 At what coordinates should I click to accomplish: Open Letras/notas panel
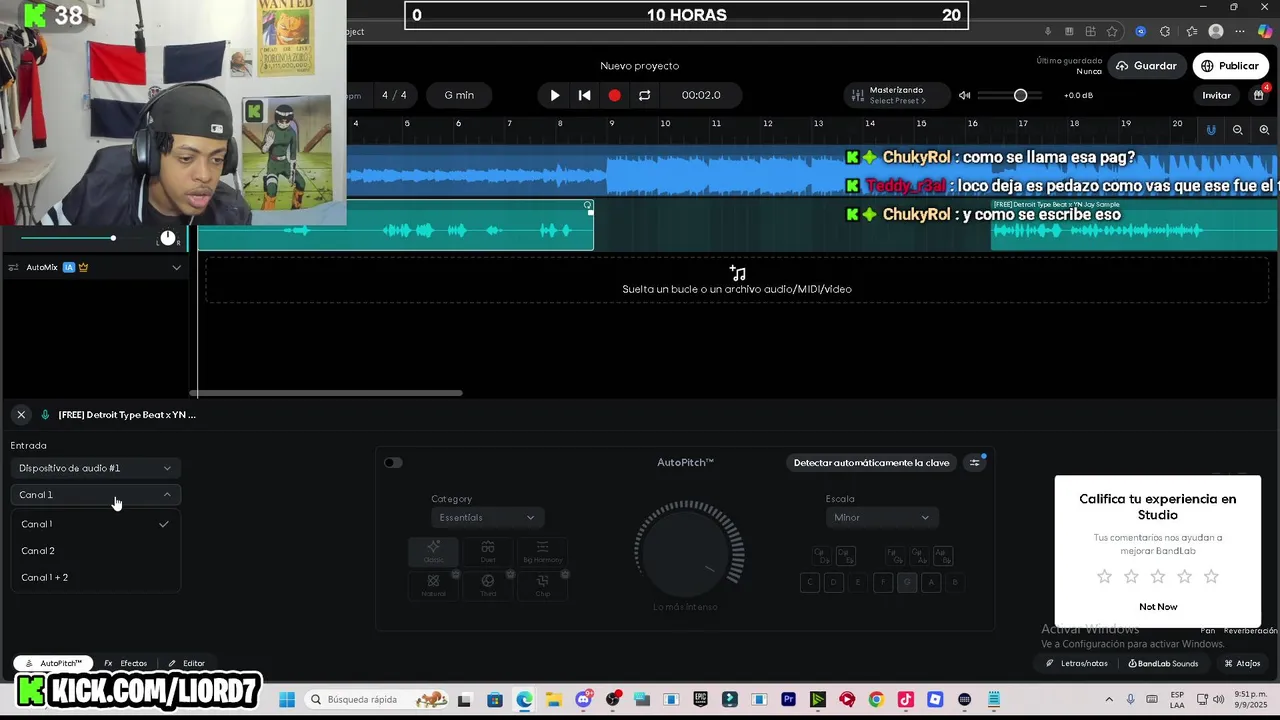click(1077, 663)
